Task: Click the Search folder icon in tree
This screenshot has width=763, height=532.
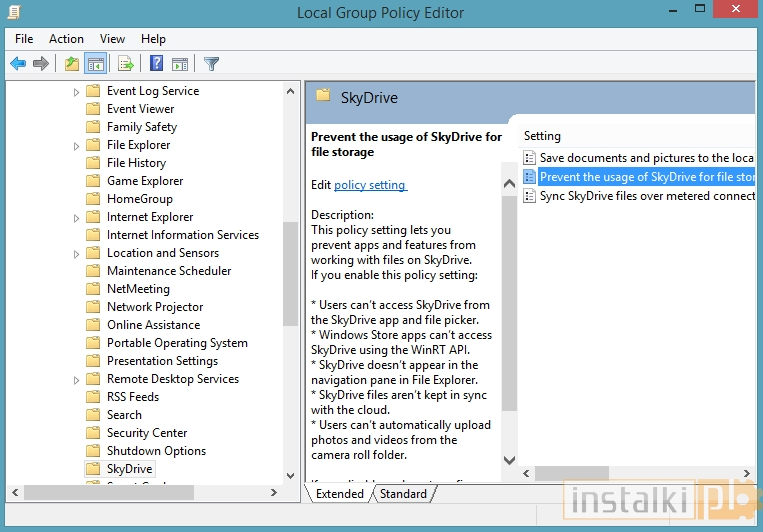Action: 93,415
